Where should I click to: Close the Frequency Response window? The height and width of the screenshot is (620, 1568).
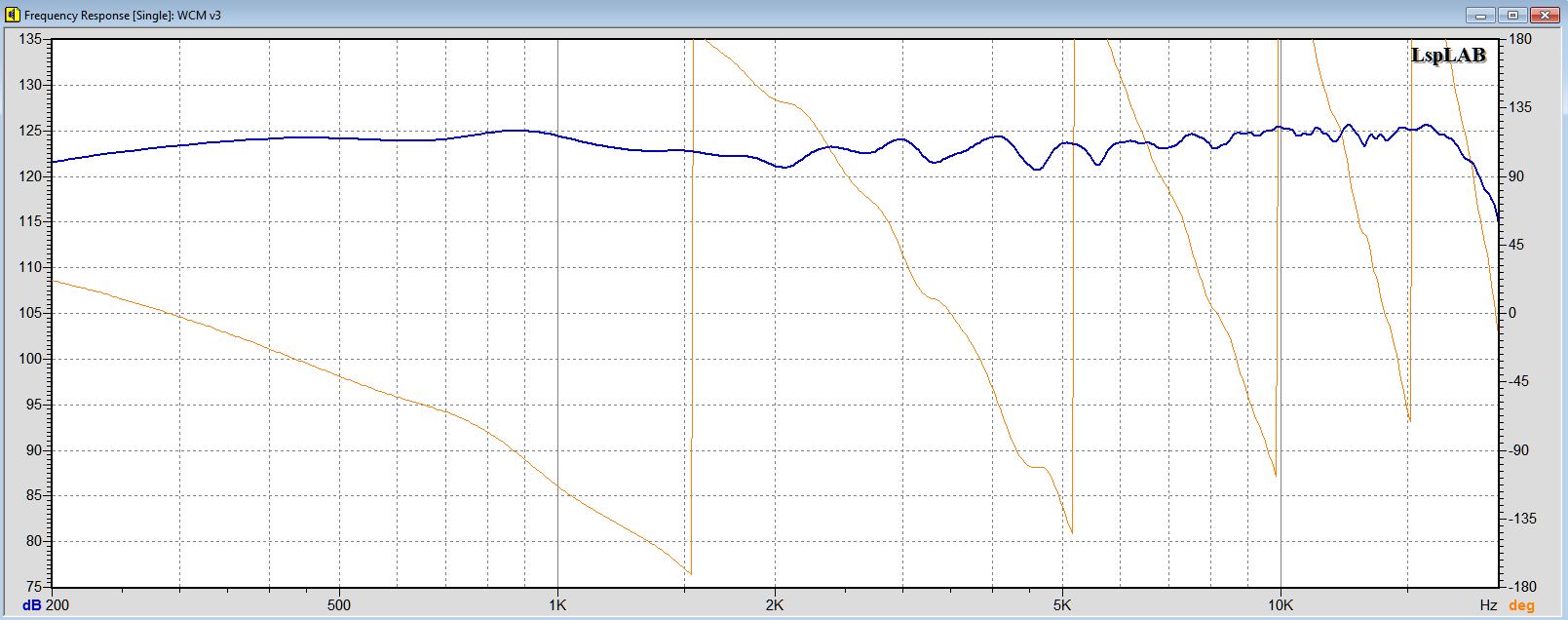point(1545,15)
